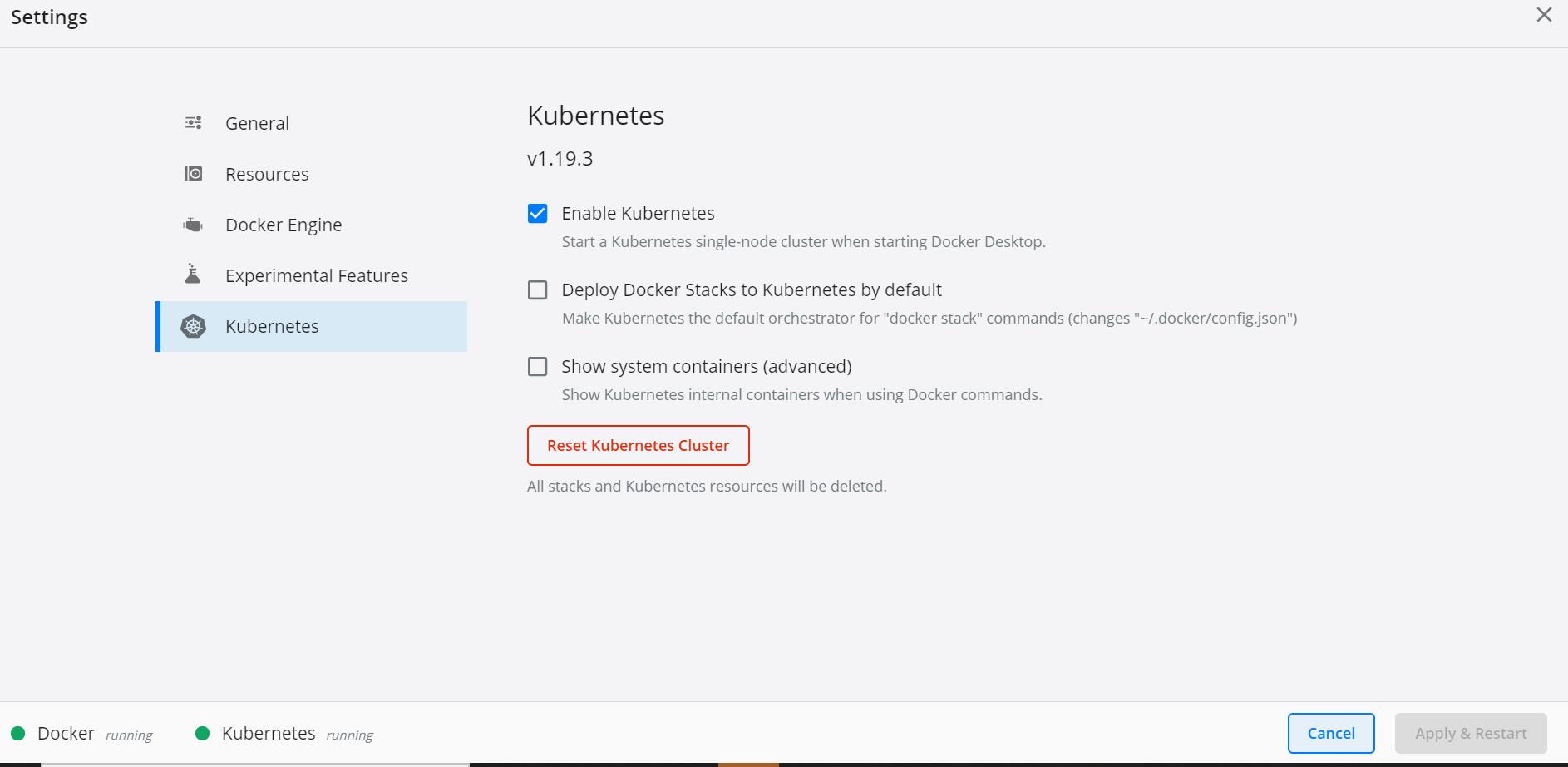
Task: Select the Experimental Features section
Action: [317, 276]
